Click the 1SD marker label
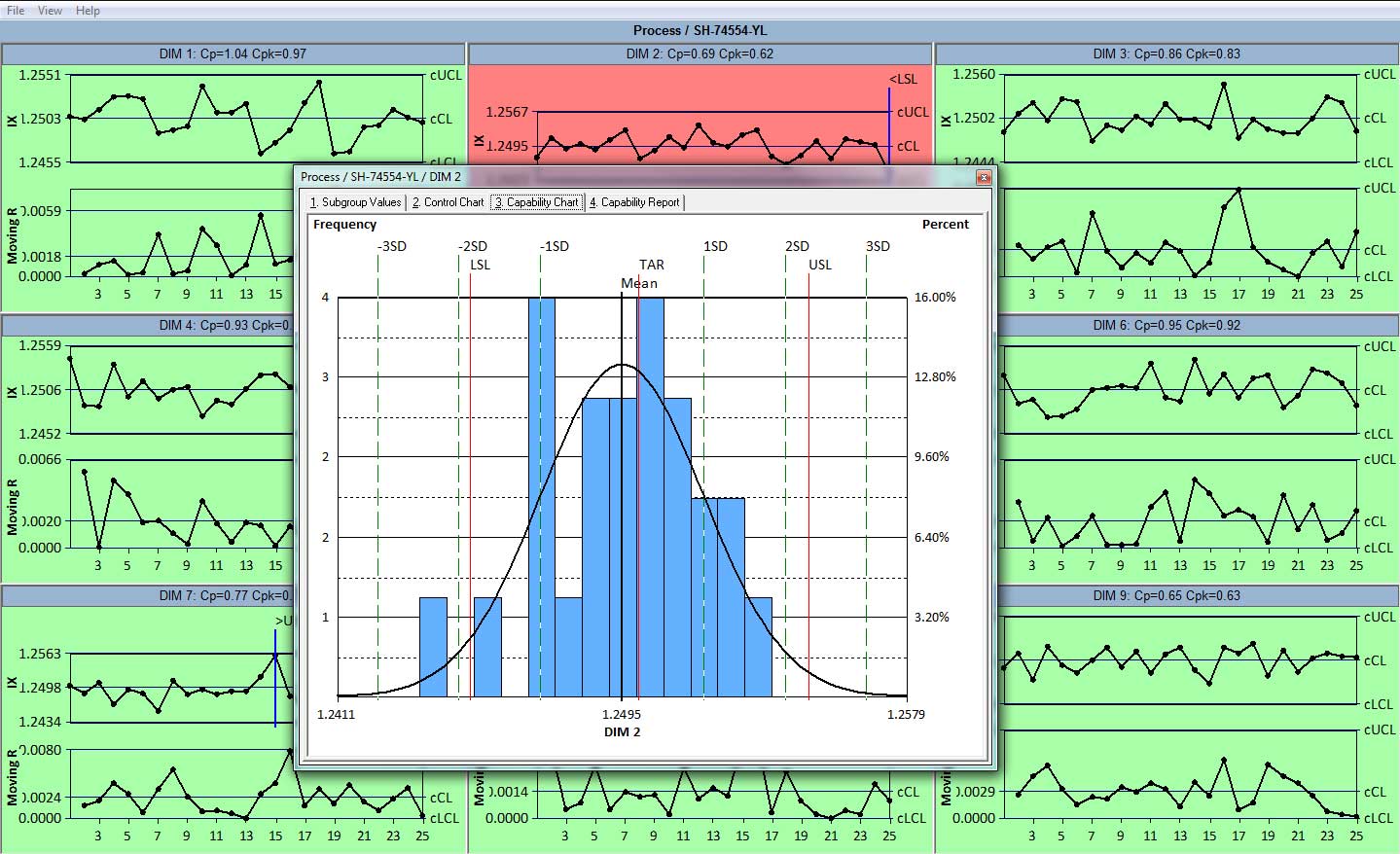1400x854 pixels. click(x=715, y=246)
